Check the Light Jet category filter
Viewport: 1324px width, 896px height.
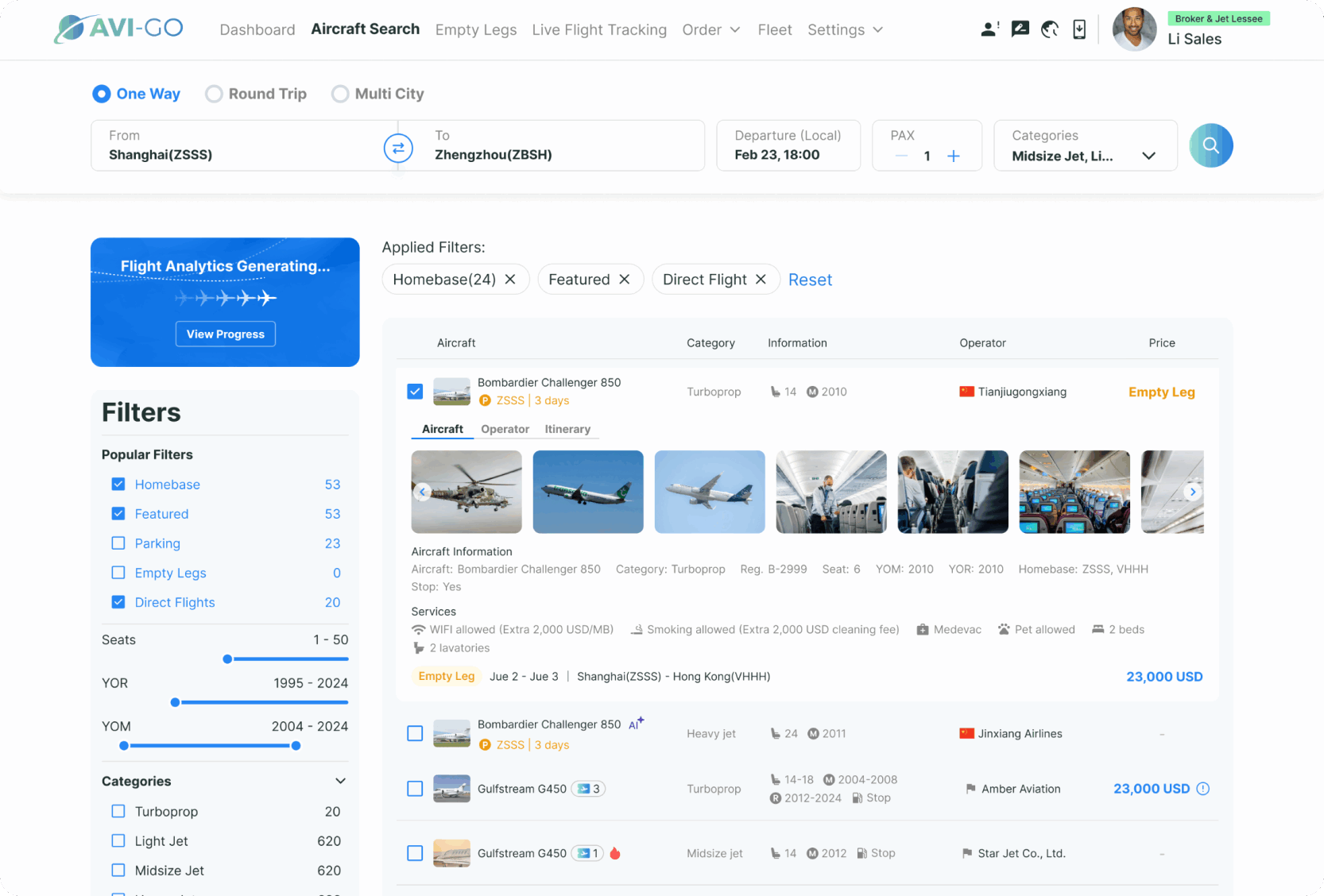[x=118, y=840]
